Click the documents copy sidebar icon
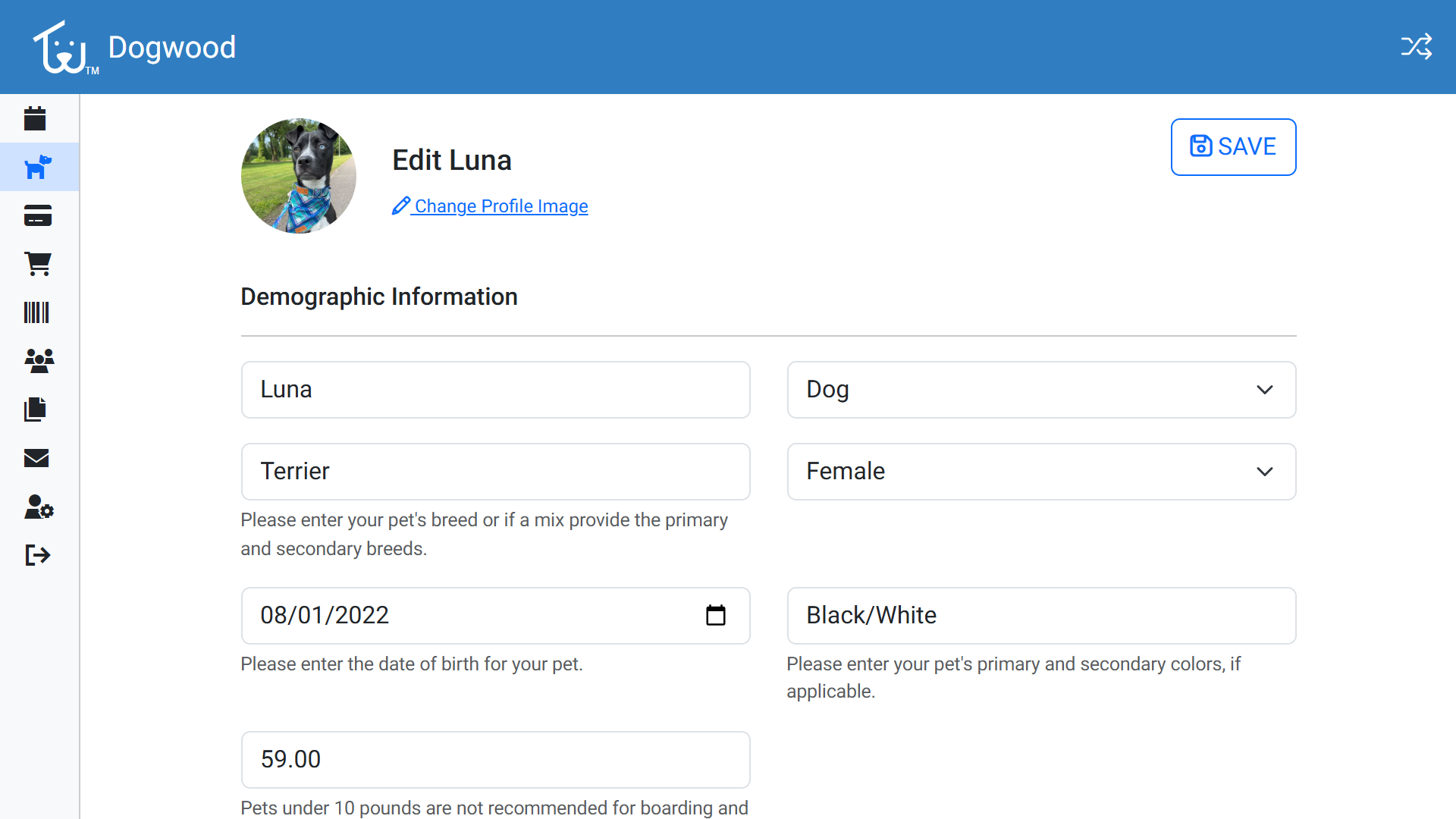The height and width of the screenshot is (819, 1456). 36,409
